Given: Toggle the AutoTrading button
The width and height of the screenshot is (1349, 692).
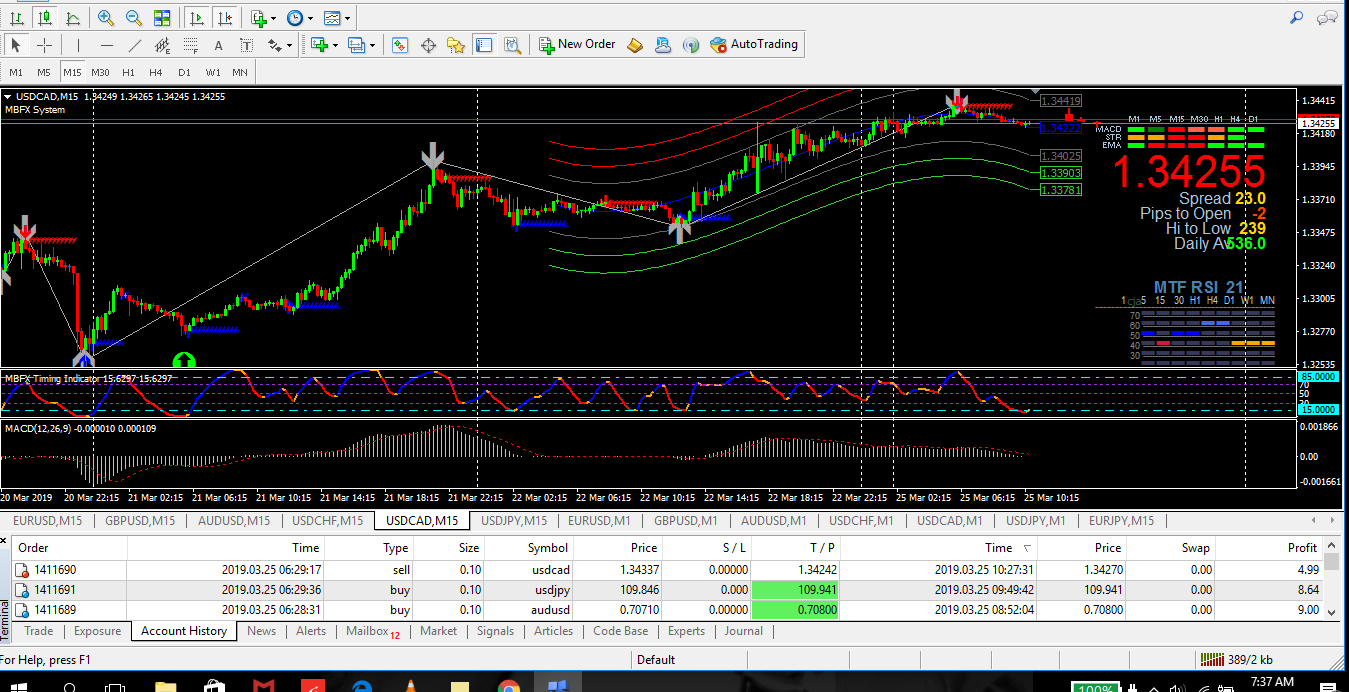Looking at the screenshot, I should click(754, 44).
